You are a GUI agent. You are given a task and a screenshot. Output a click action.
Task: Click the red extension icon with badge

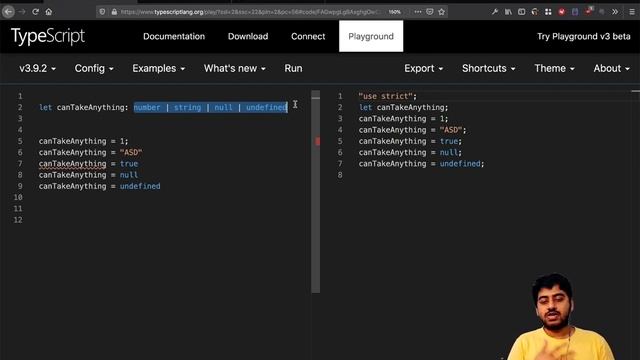point(588,11)
